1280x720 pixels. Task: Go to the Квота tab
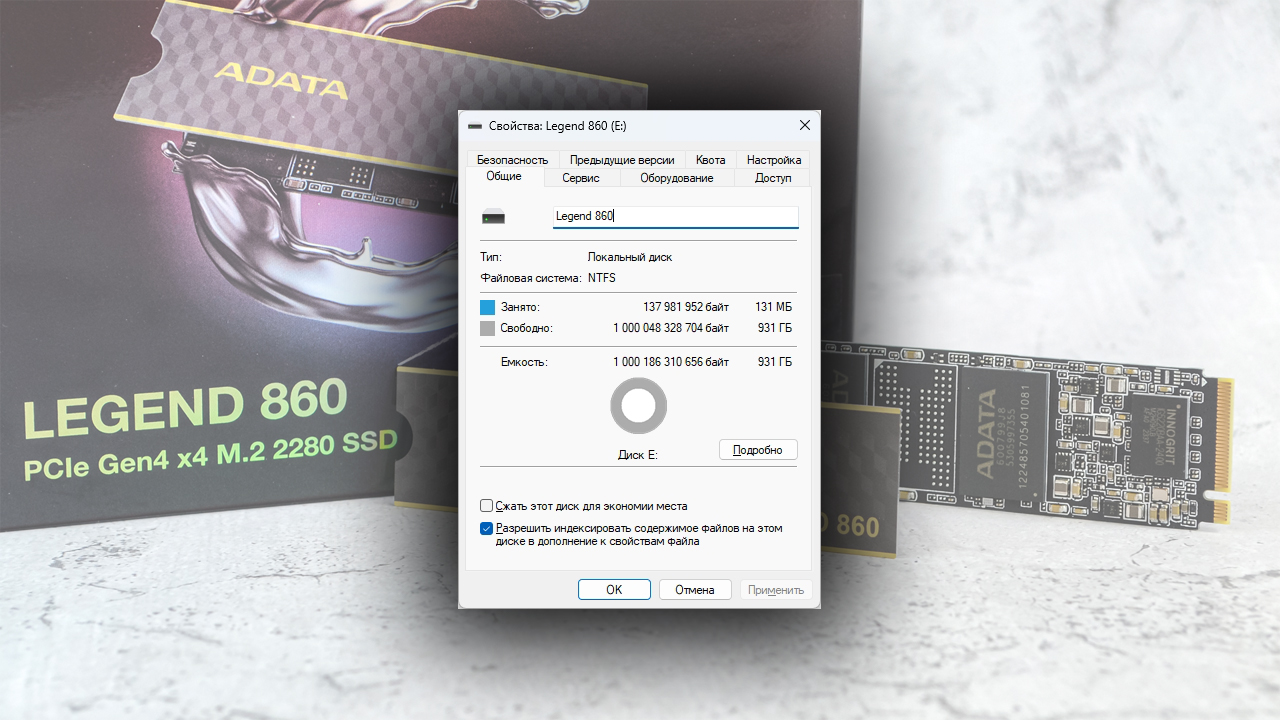click(x=711, y=160)
